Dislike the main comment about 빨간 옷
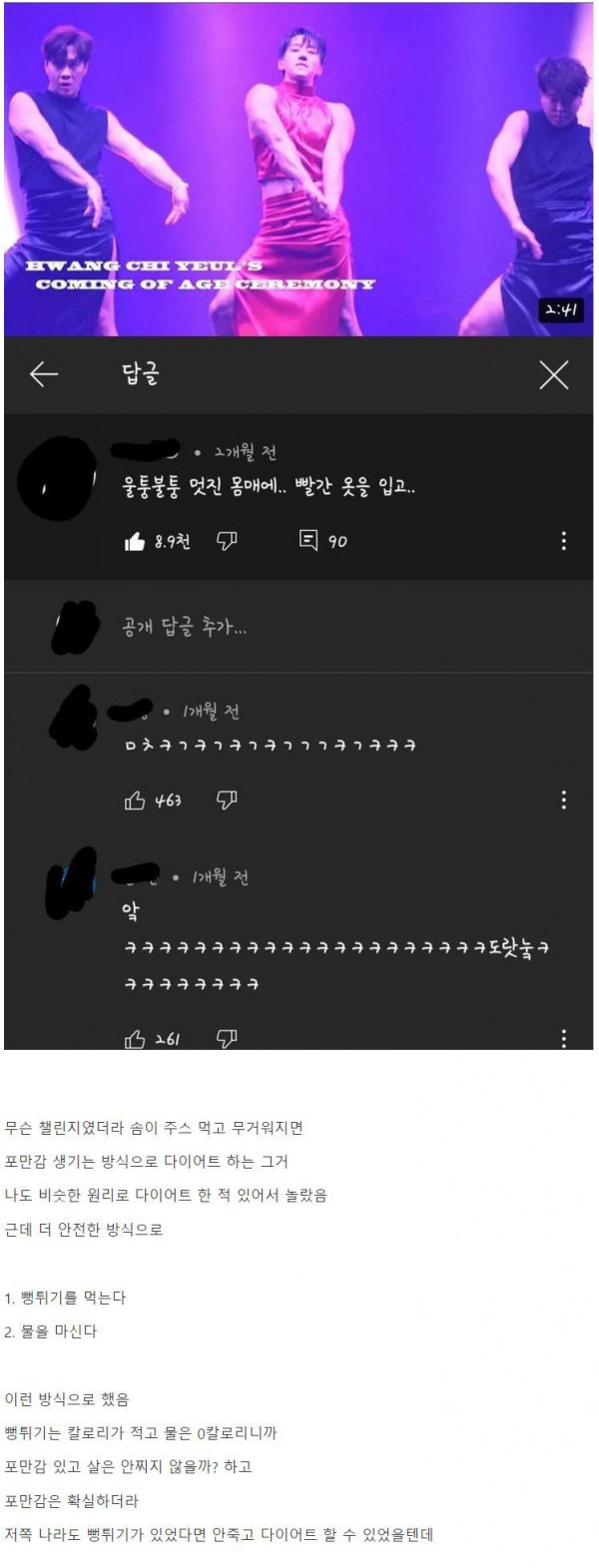The height and width of the screenshot is (1568, 599). [227, 541]
